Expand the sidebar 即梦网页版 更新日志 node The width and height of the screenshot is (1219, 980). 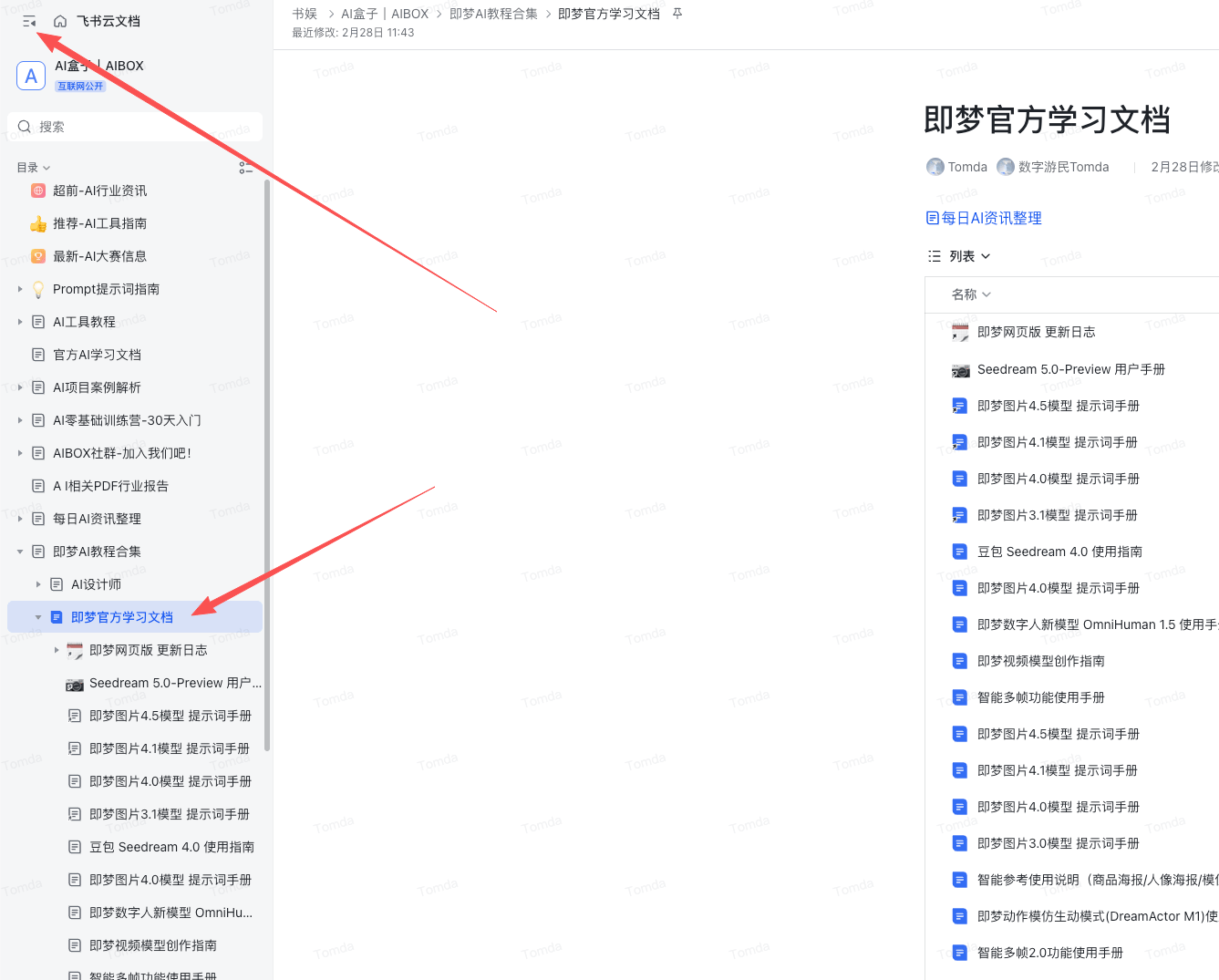(x=57, y=650)
